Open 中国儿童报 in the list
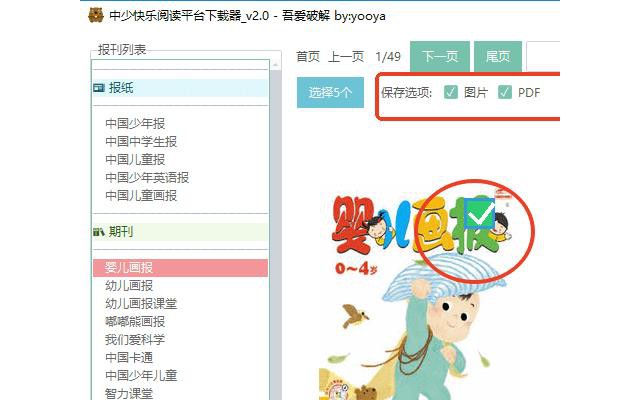This screenshot has width=640, height=400. click(x=135, y=160)
